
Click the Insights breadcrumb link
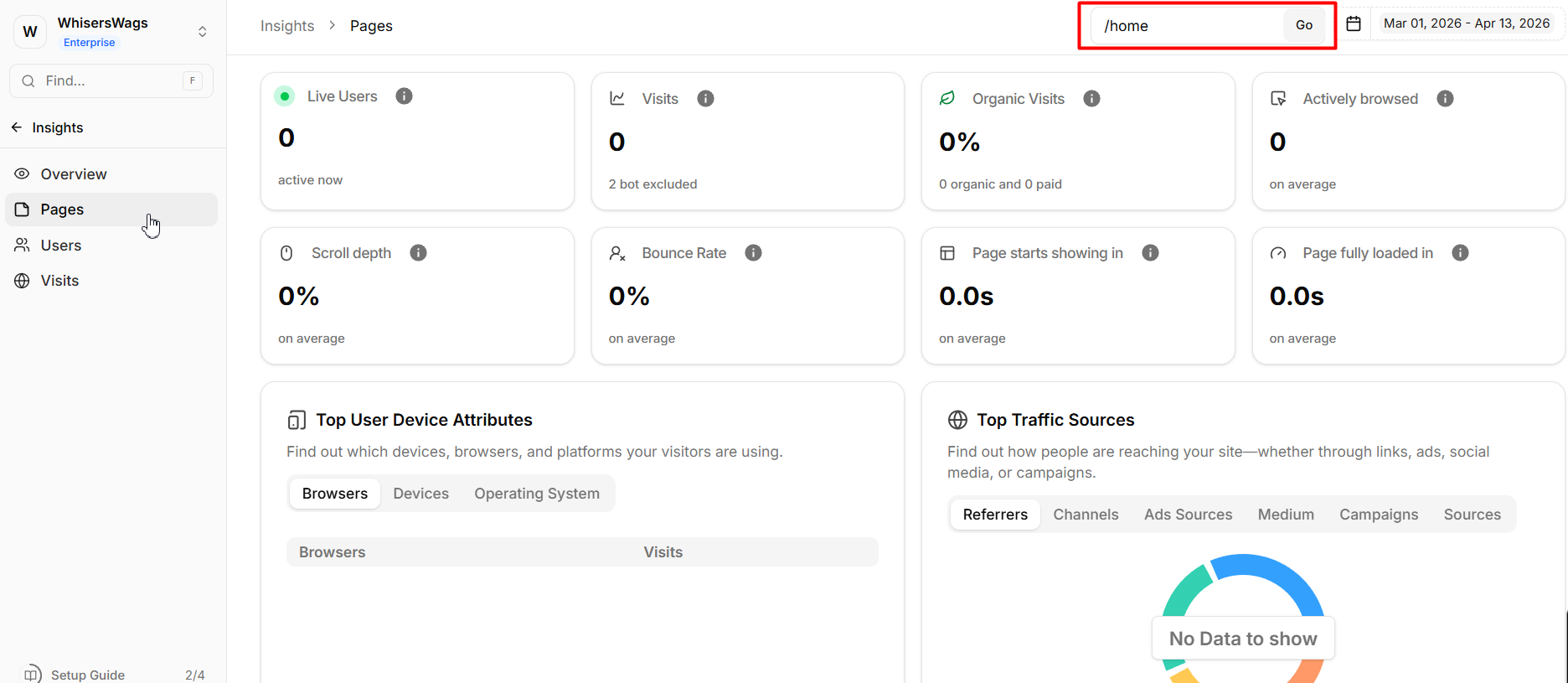tap(287, 26)
